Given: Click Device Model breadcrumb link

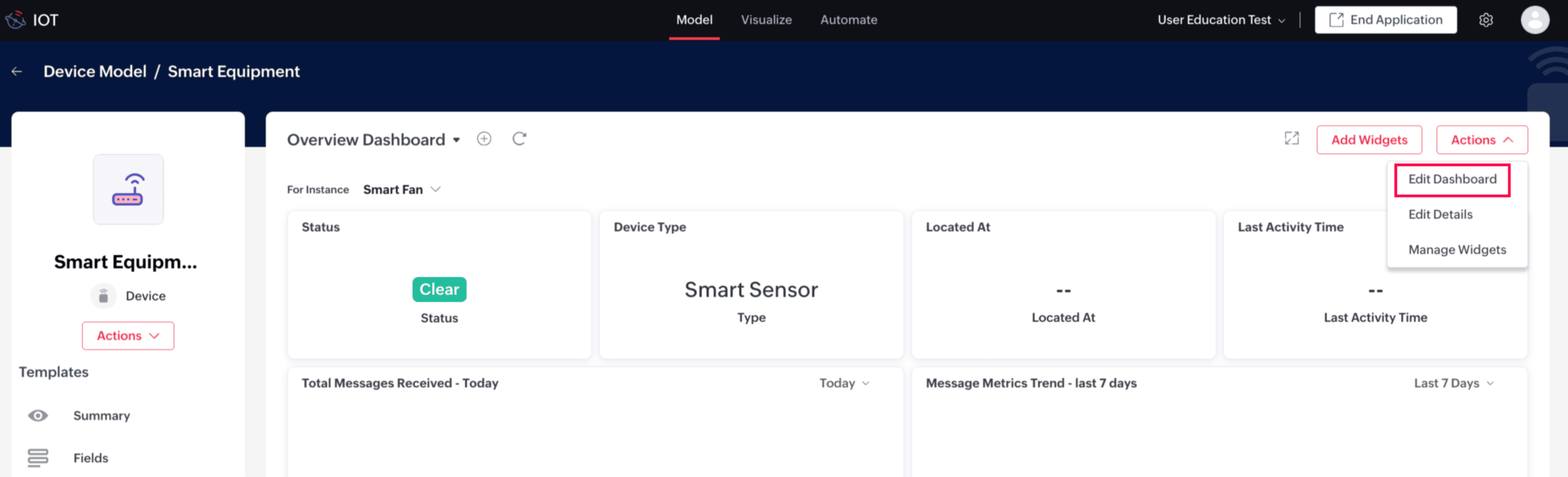Looking at the screenshot, I should (95, 71).
